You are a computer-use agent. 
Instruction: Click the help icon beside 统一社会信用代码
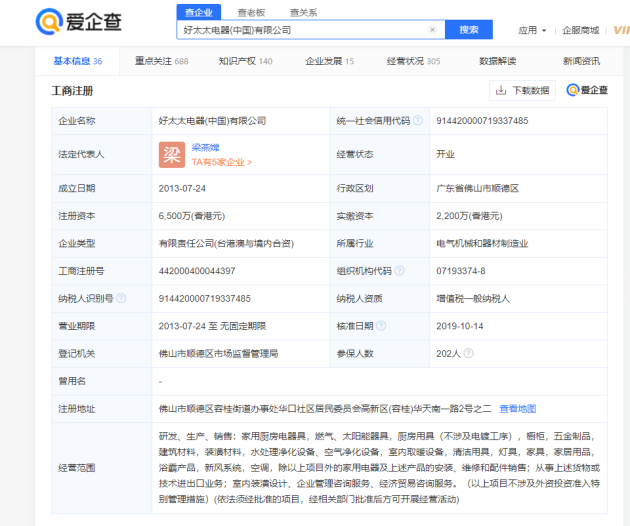[416, 121]
